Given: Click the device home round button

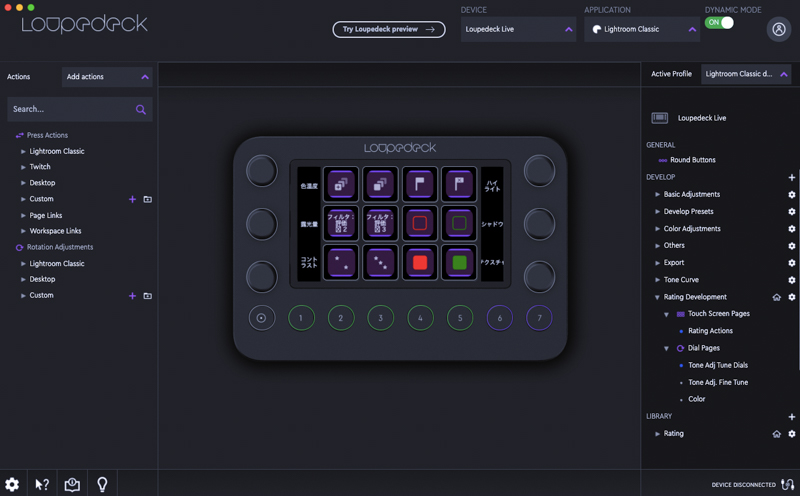Looking at the screenshot, I should [x=262, y=318].
